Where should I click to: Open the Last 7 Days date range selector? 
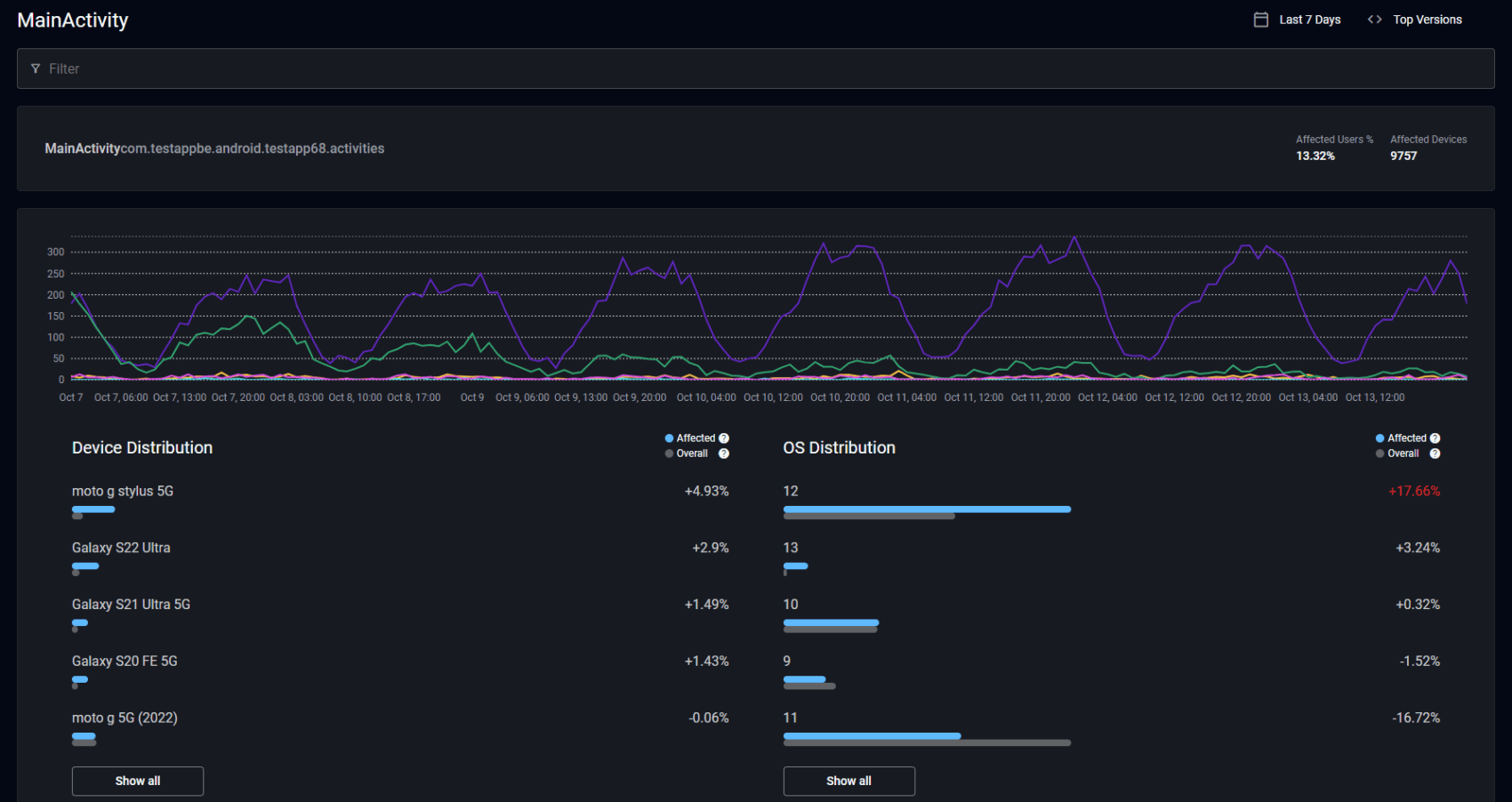(x=1308, y=19)
